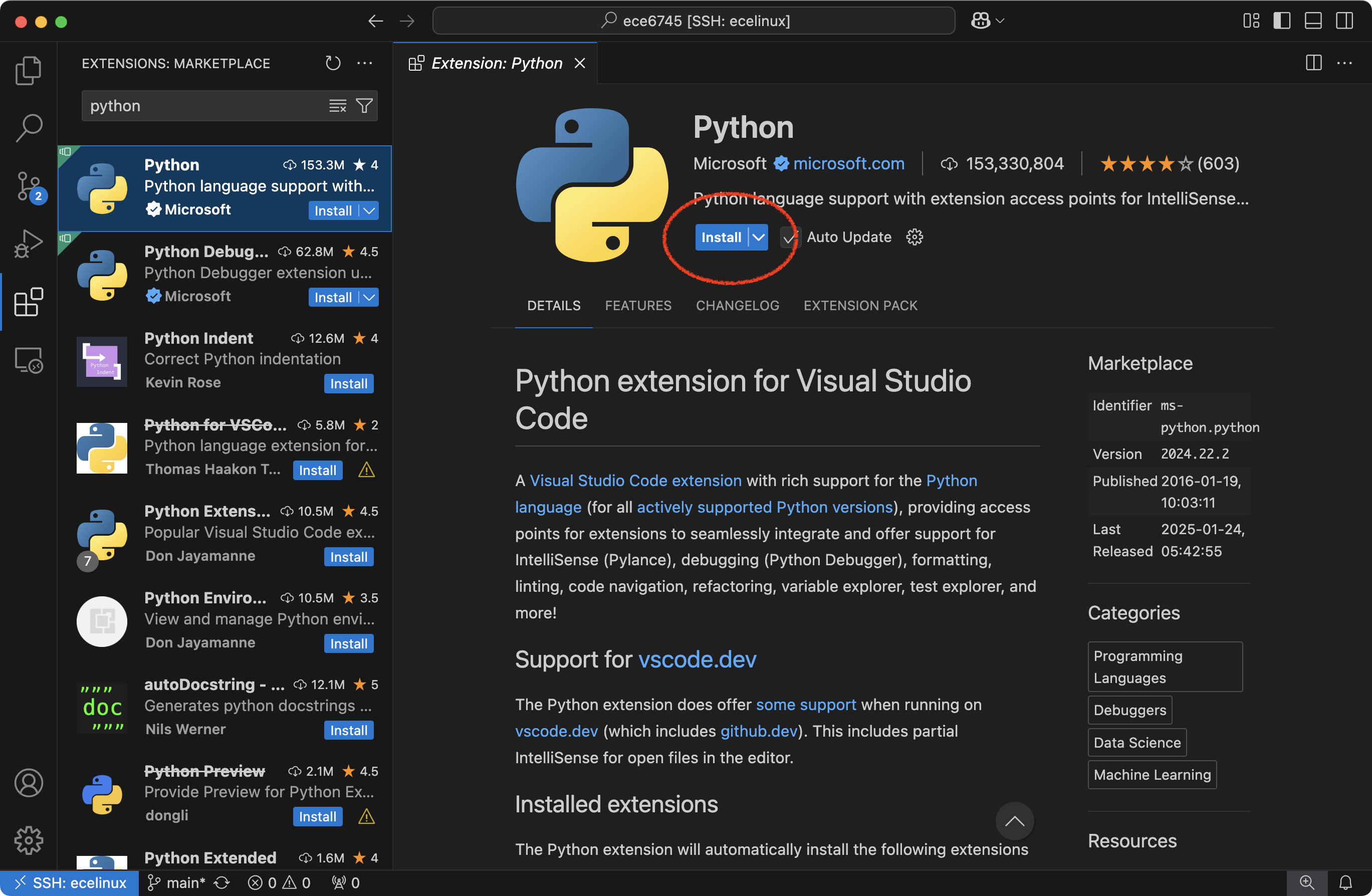Image resolution: width=1372 pixels, height=896 pixels.
Task: Toggle the bottom panel layout button
Action: (x=1313, y=21)
